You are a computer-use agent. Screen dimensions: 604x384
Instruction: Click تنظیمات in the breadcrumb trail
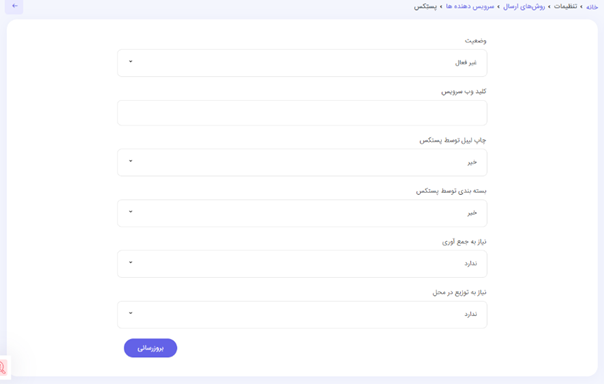[565, 7]
